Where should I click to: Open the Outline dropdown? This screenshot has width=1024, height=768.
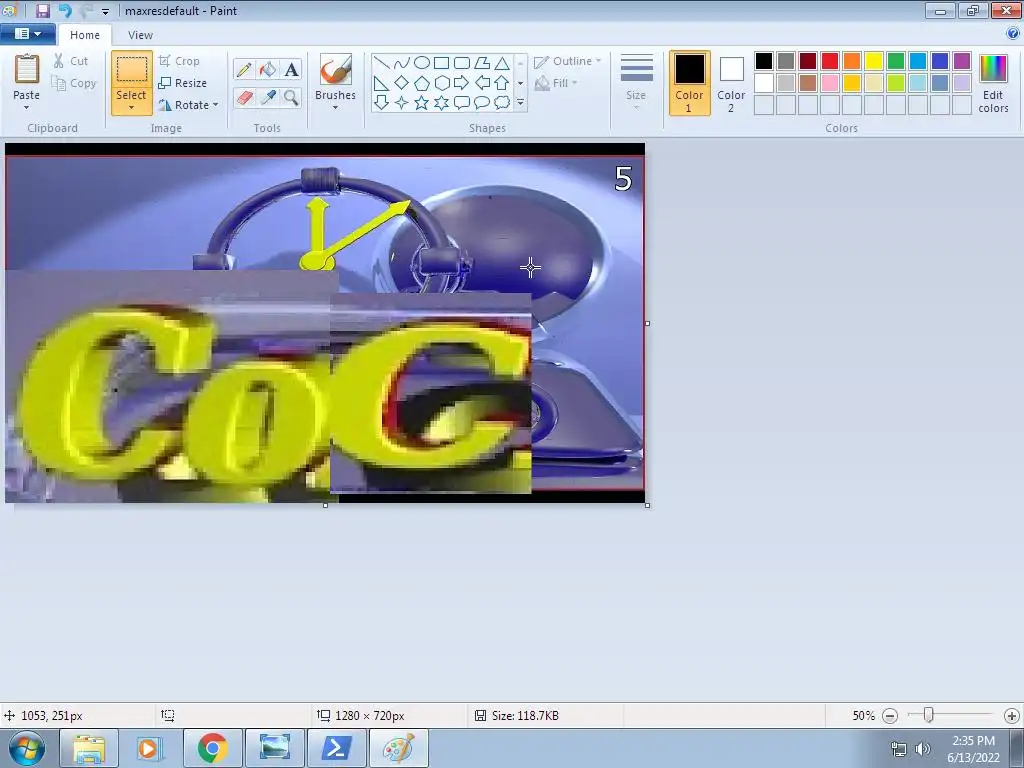point(567,61)
